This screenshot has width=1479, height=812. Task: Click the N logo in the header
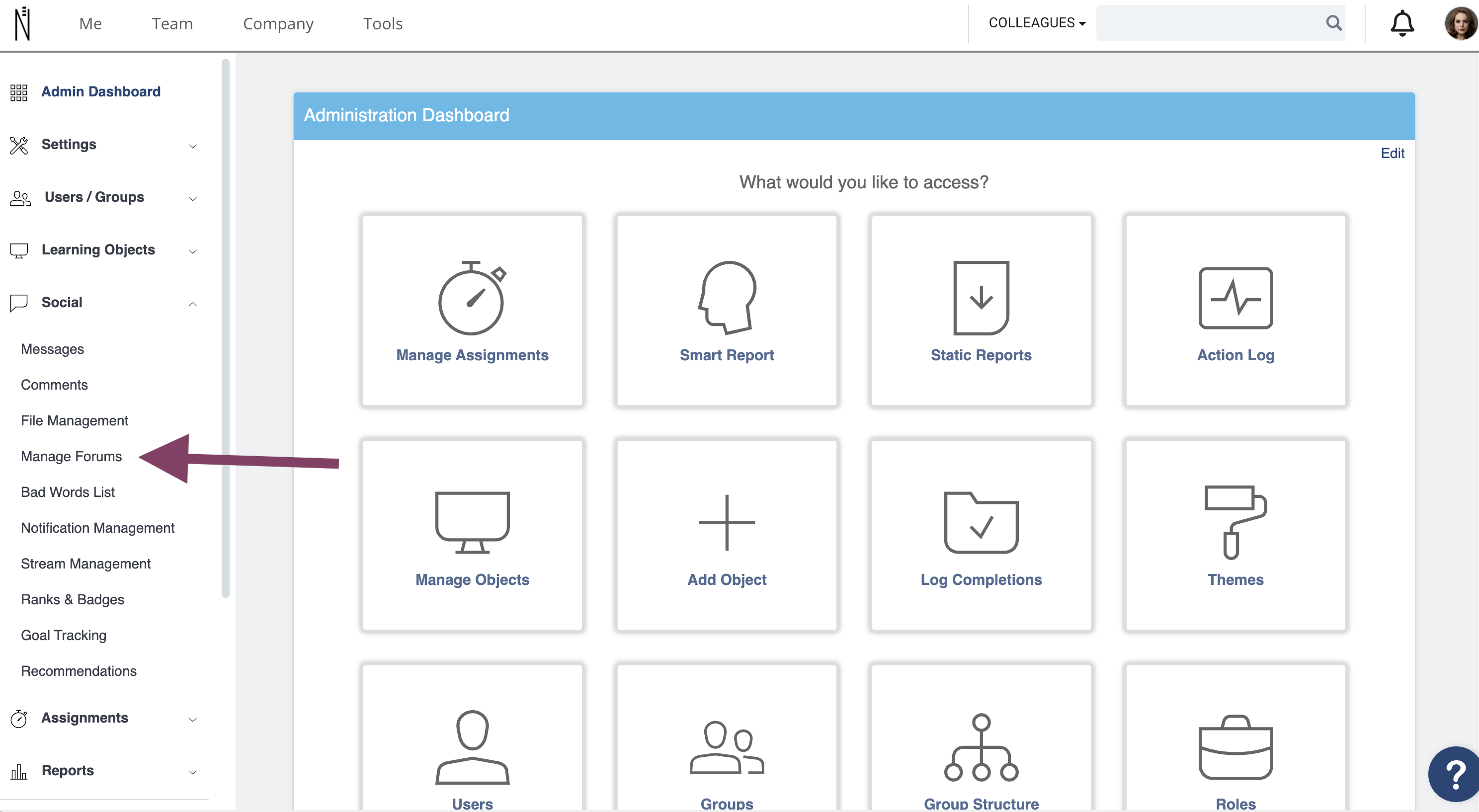click(x=22, y=23)
